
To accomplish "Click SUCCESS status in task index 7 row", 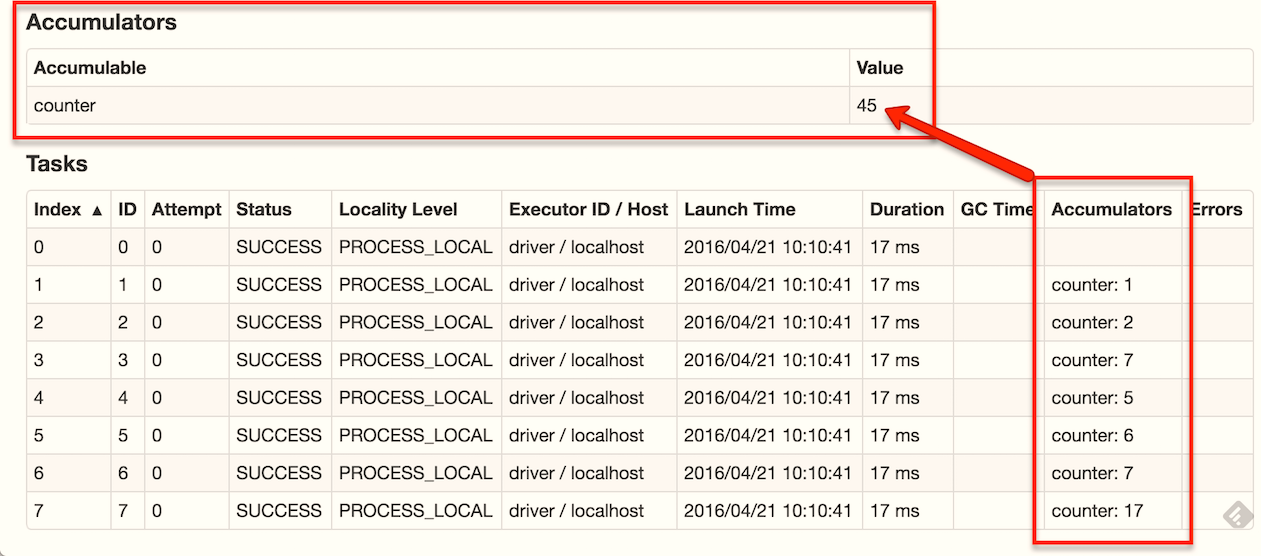I will pyautogui.click(x=279, y=511).
